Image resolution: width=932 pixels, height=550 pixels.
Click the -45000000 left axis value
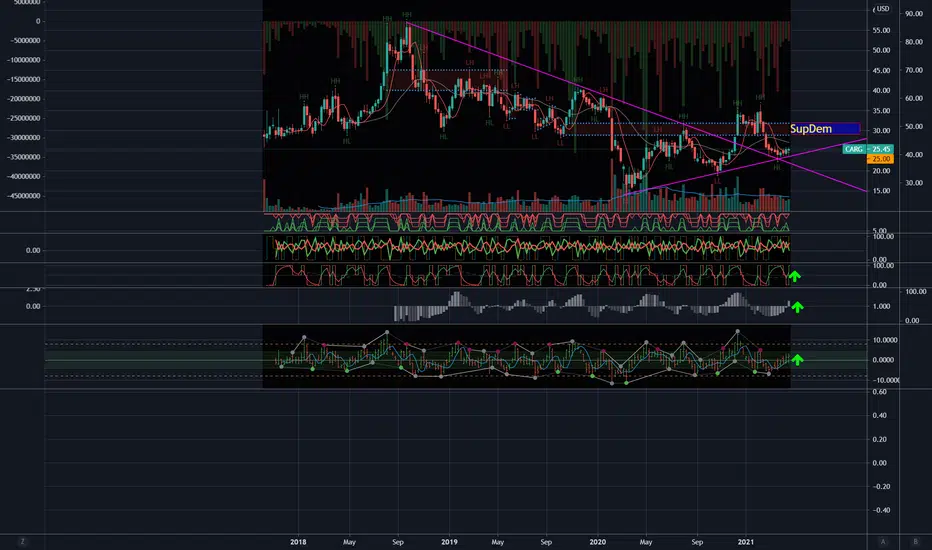(24, 196)
